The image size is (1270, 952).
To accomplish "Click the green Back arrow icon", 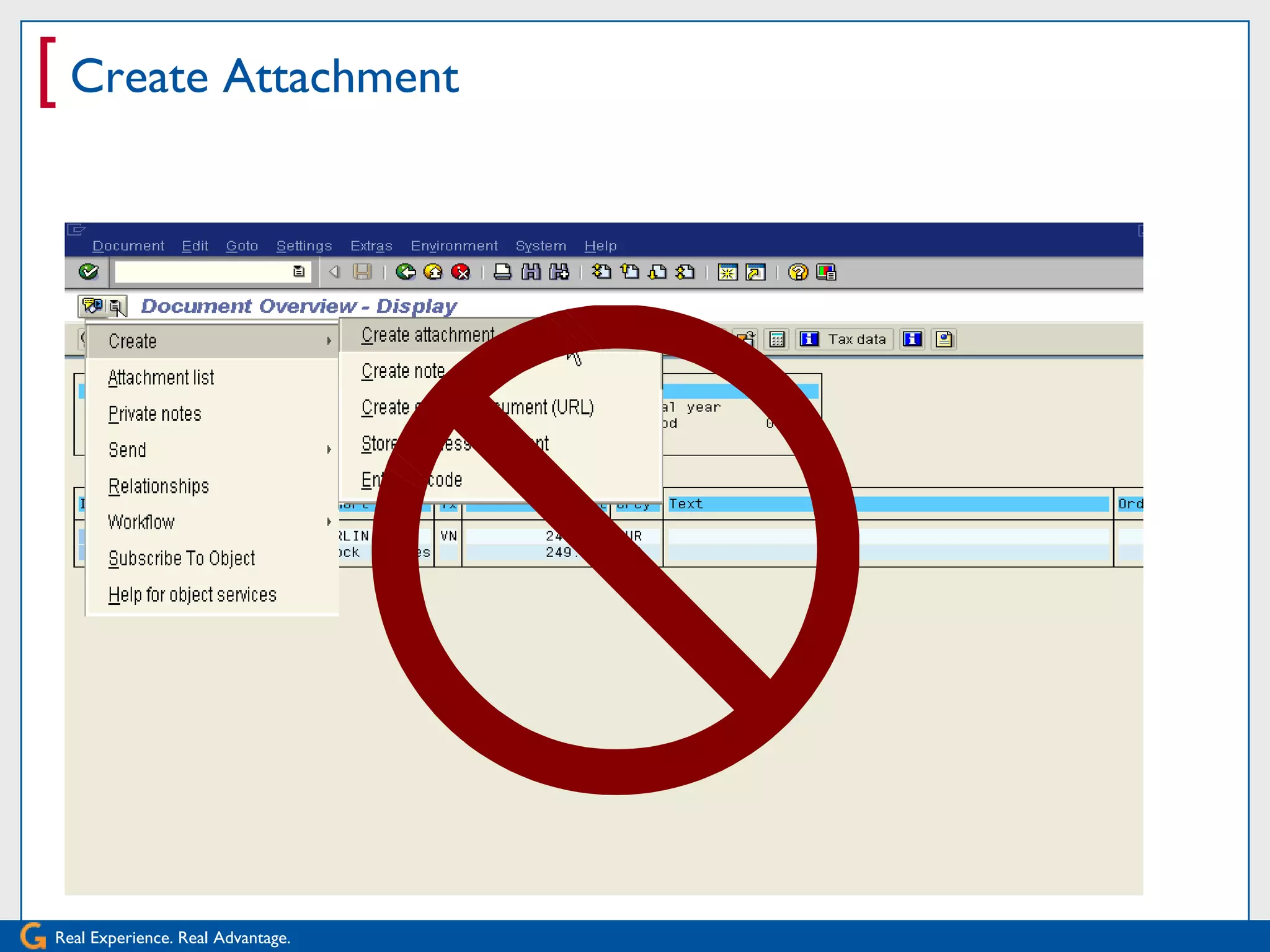I will pyautogui.click(x=406, y=271).
